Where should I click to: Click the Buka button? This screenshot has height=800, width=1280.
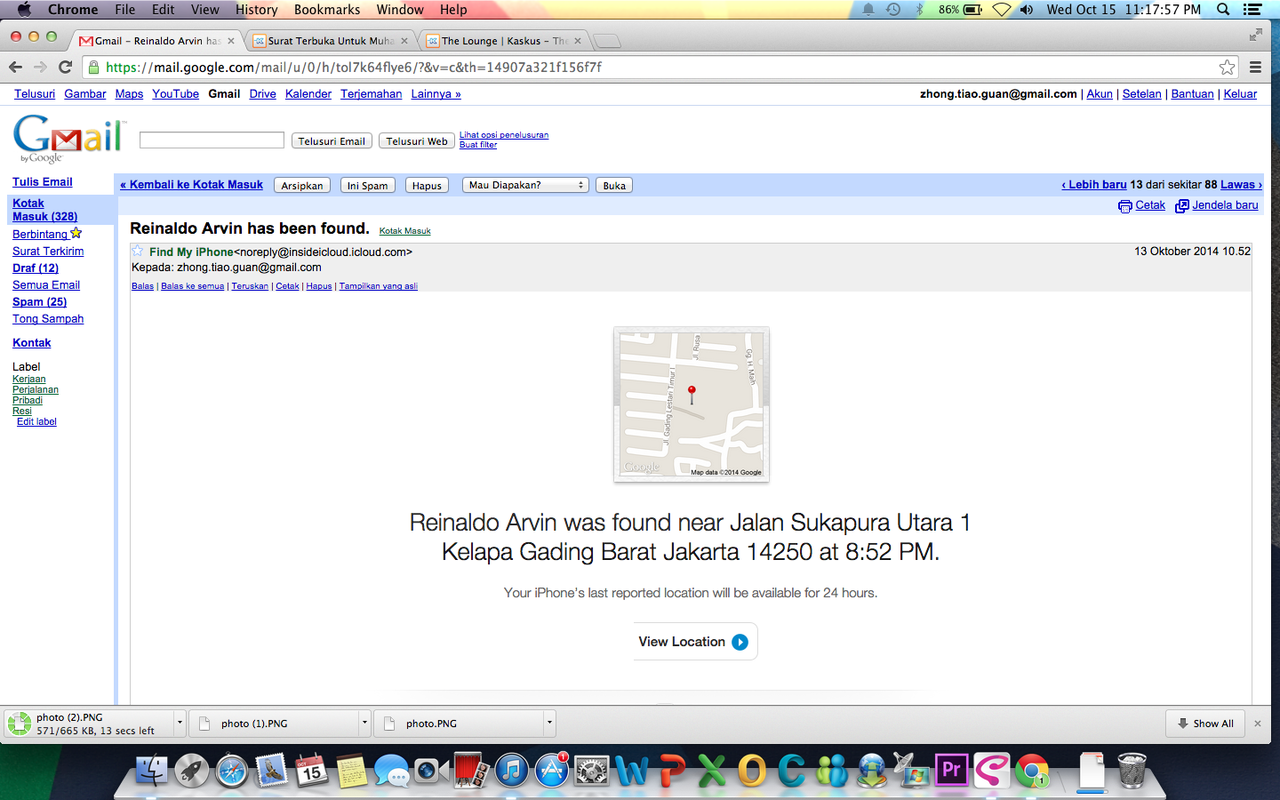coord(614,185)
